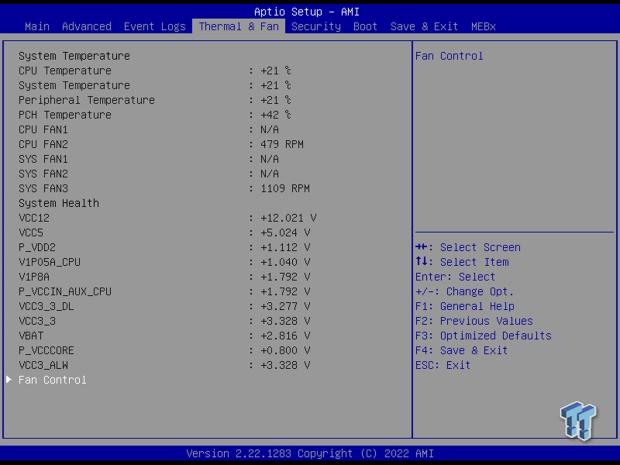The width and height of the screenshot is (620, 465).
Task: Select the CPU FAN1 label
Action: click(43, 130)
